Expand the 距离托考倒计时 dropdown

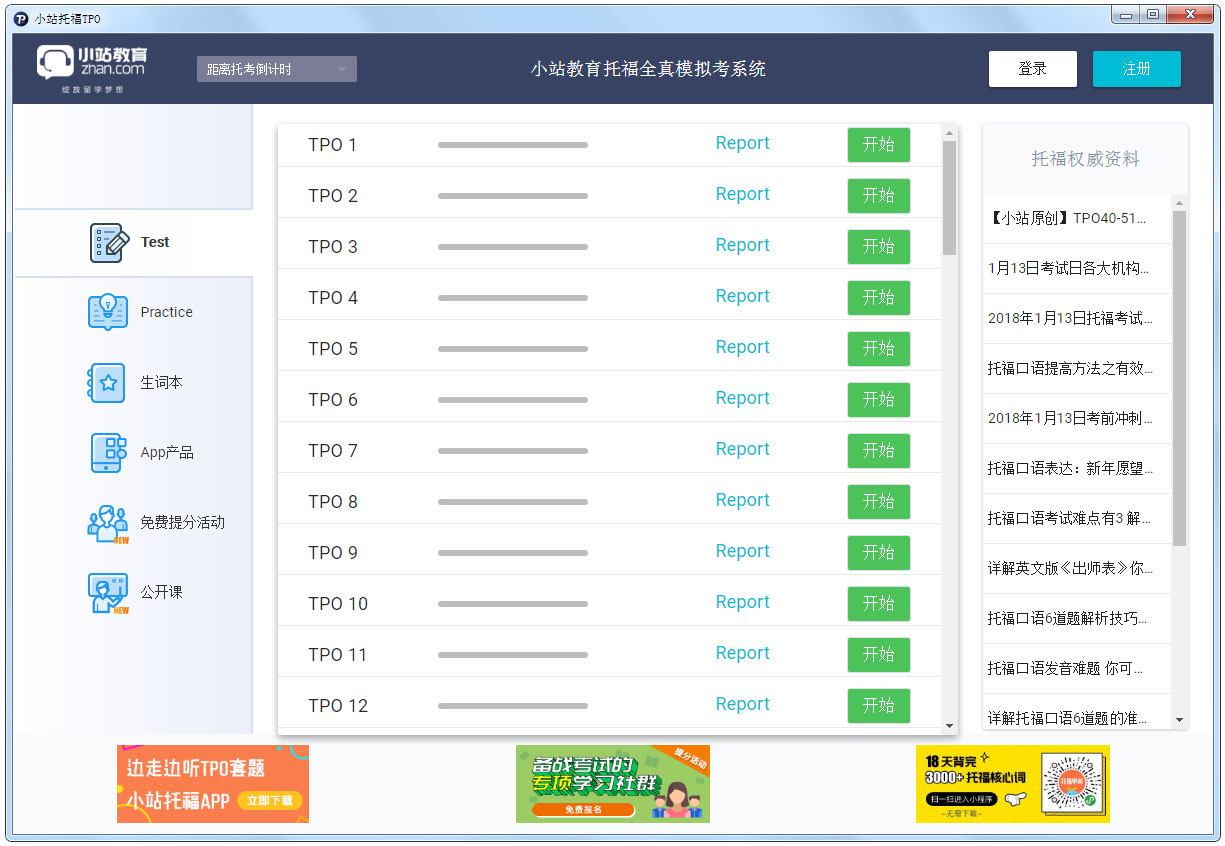point(277,69)
